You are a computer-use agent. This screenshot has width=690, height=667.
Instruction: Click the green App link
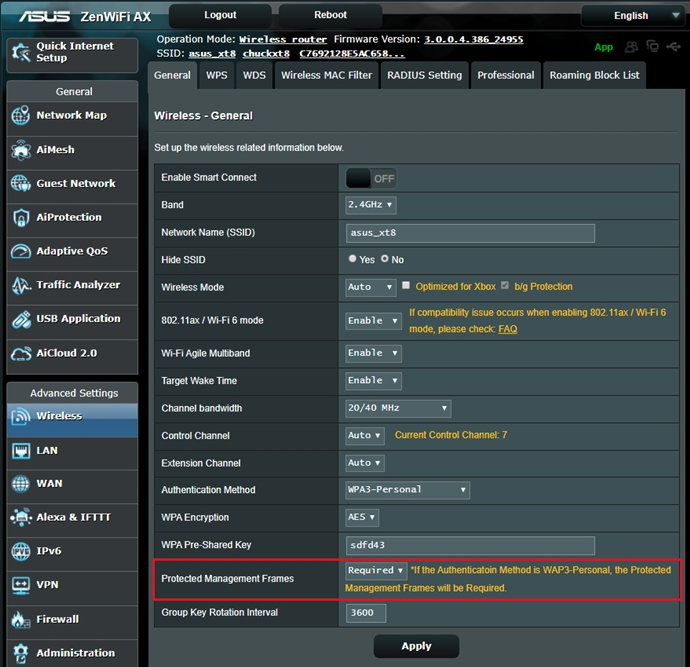[603, 47]
